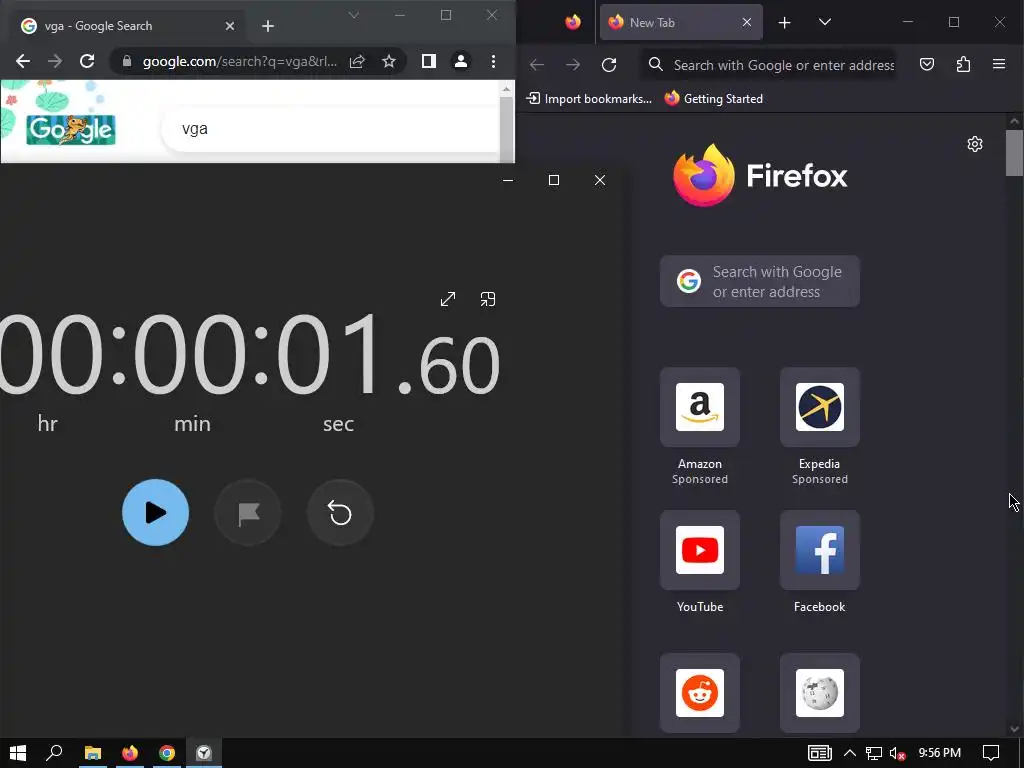Click the Firefox View pinned icon
The width and height of the screenshot is (1024, 768).
pyautogui.click(x=573, y=22)
